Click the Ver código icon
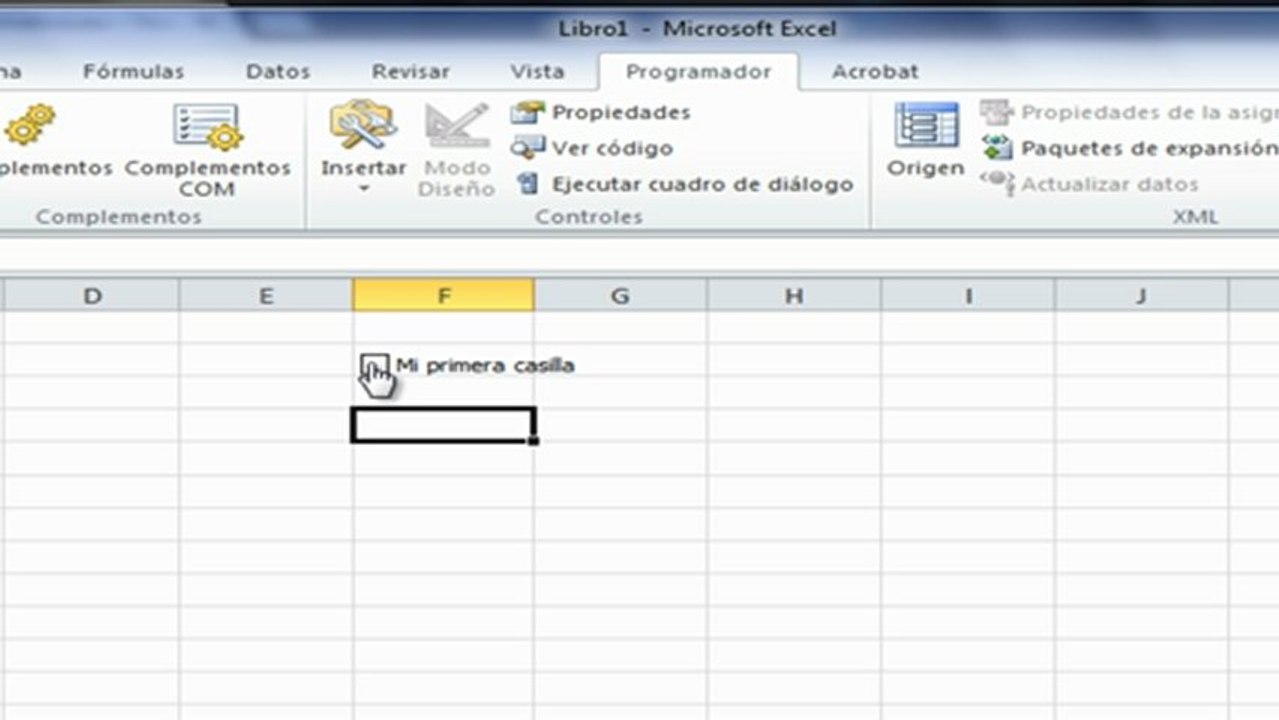Screen dimensions: 1279x720 tap(527, 148)
